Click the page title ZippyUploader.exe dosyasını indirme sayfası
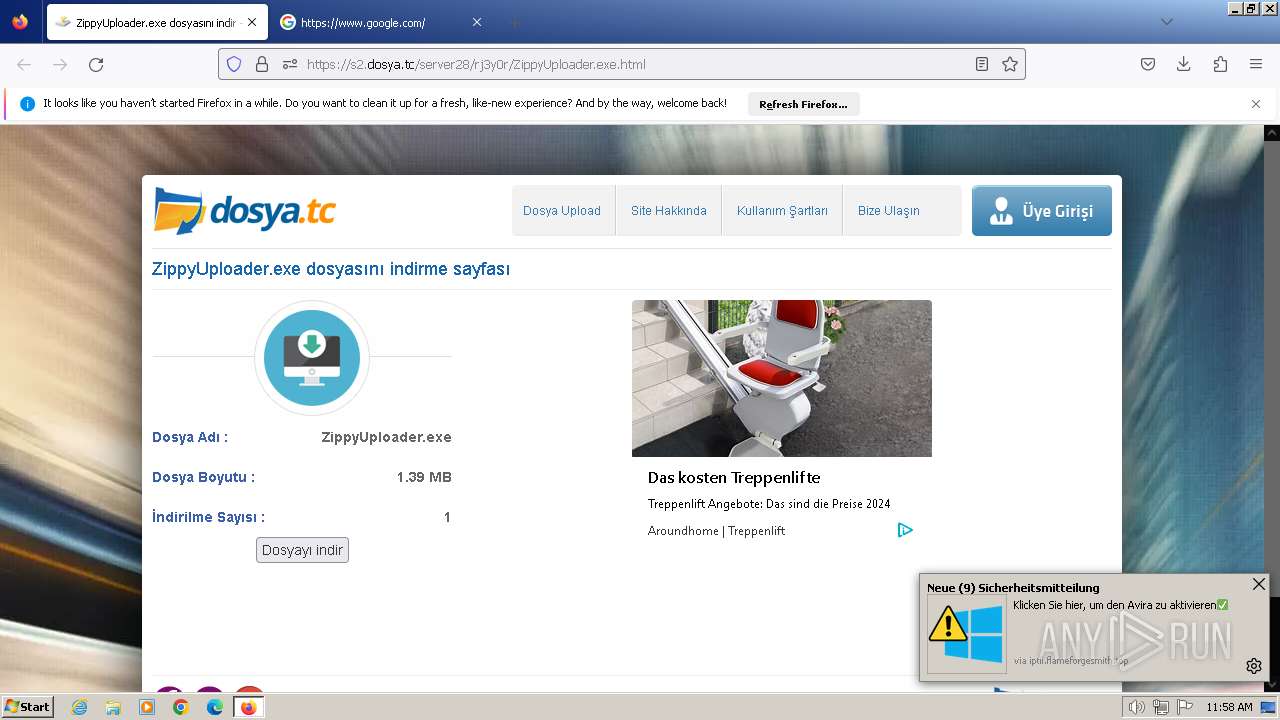The height and width of the screenshot is (720, 1280). pyautogui.click(x=331, y=269)
